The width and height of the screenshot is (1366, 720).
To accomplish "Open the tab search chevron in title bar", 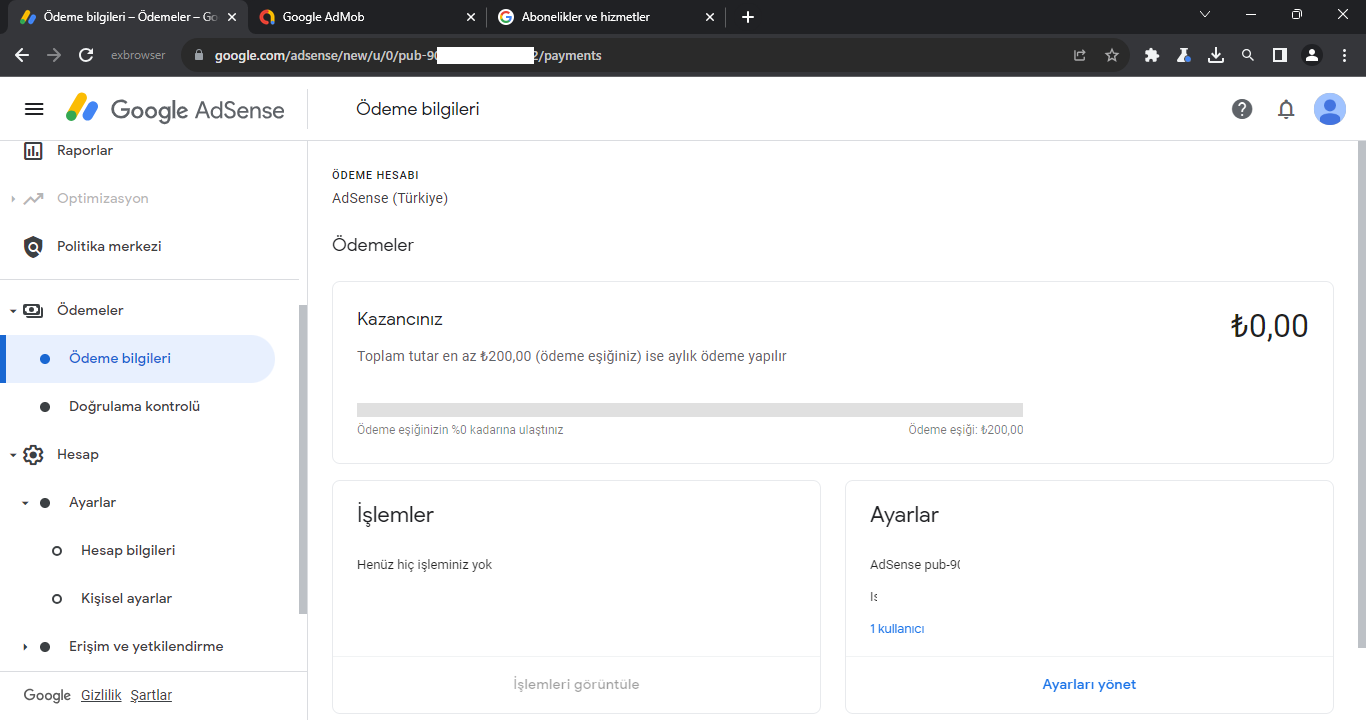I will click(x=1205, y=14).
